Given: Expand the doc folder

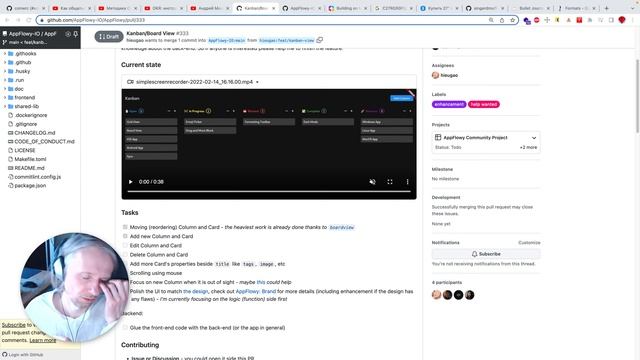Looking at the screenshot, I should (5, 89).
